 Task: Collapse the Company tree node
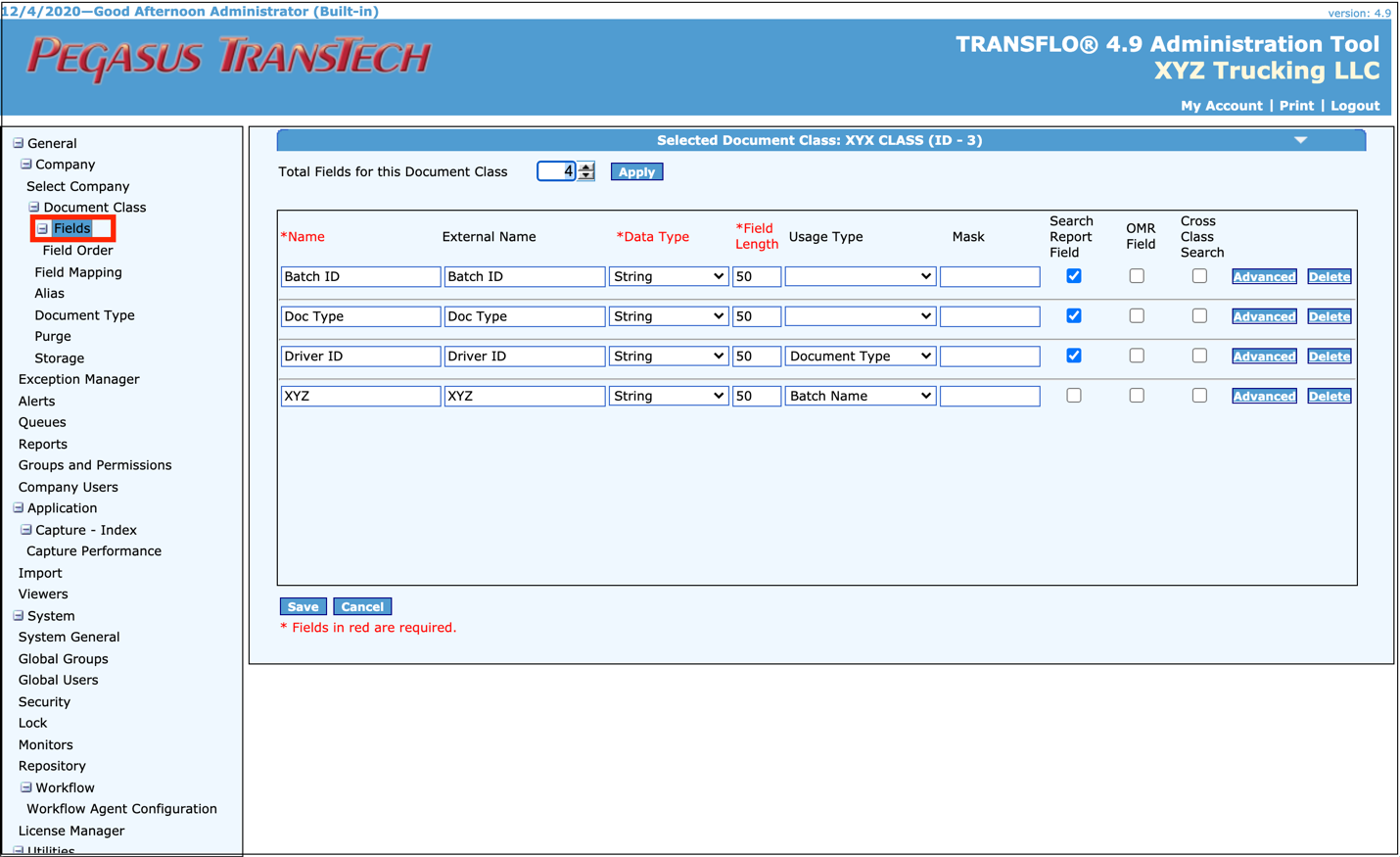26,165
